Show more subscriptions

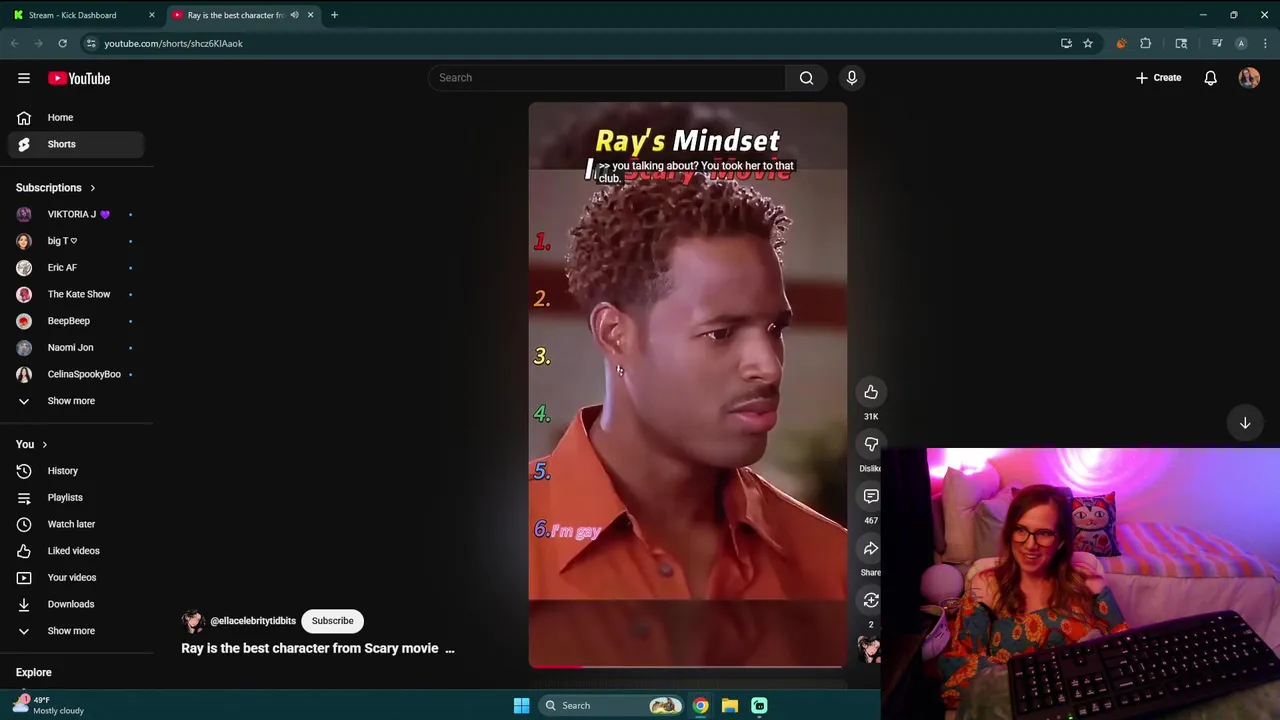click(76, 401)
